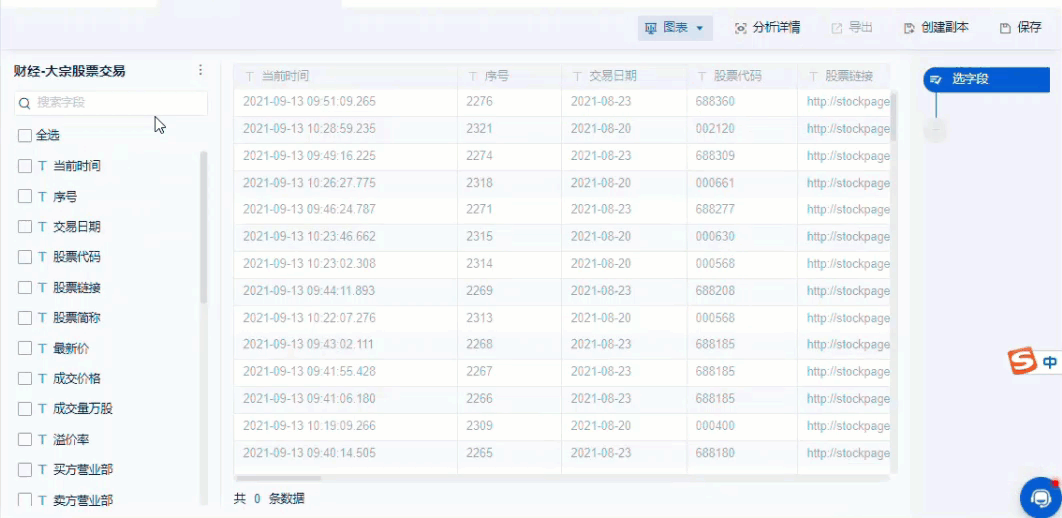
Task: Check the 买方营业部 field checkbox
Action: point(25,470)
